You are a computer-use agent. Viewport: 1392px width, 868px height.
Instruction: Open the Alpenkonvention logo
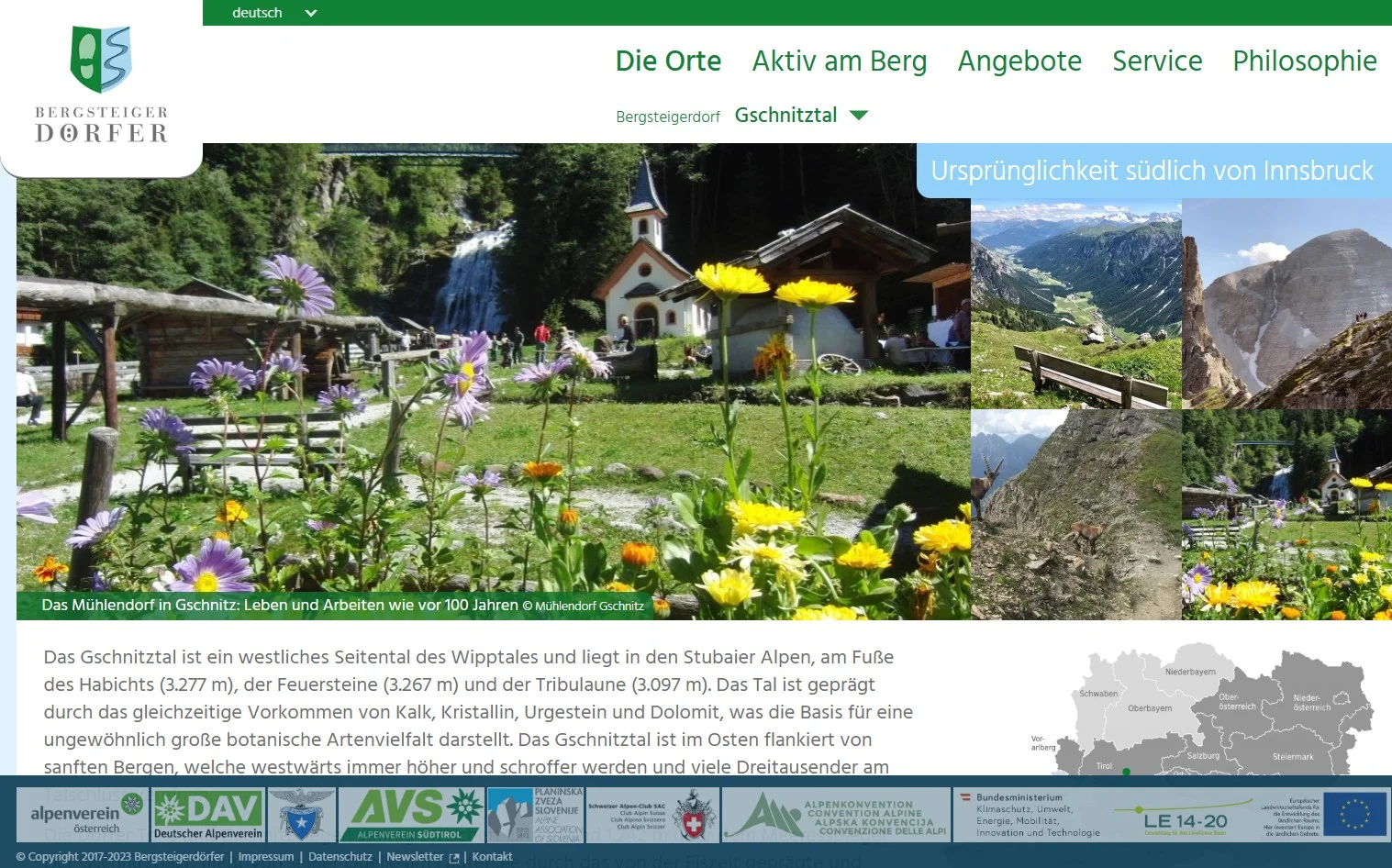(x=833, y=814)
